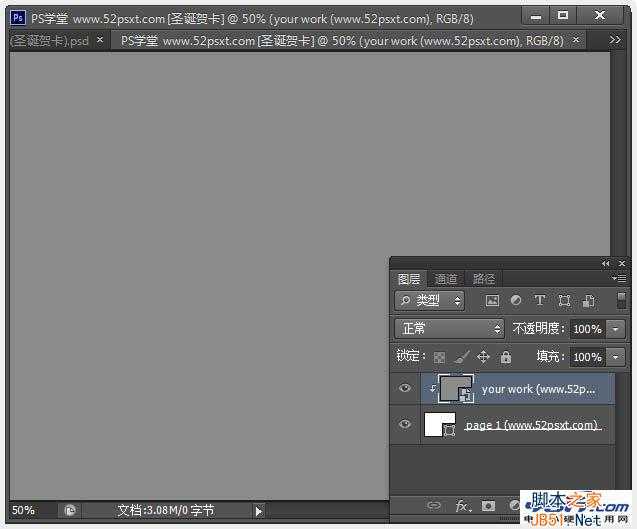Click the 填充 fill percentage field
This screenshot has height=529, width=637.
(x=587, y=357)
